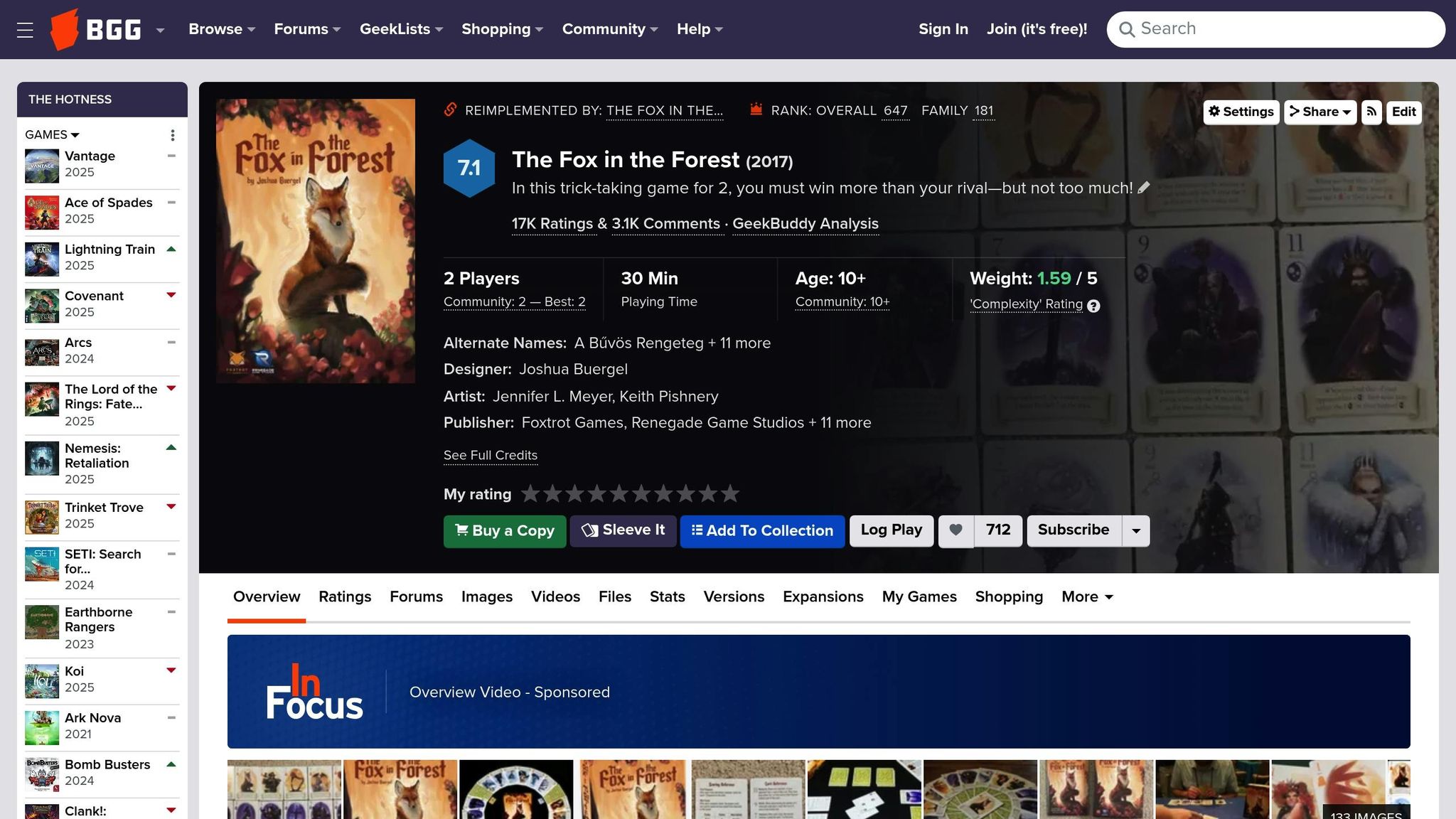Expand the More tab dropdown
Image resolution: width=1456 pixels, height=819 pixels.
coord(1087,597)
